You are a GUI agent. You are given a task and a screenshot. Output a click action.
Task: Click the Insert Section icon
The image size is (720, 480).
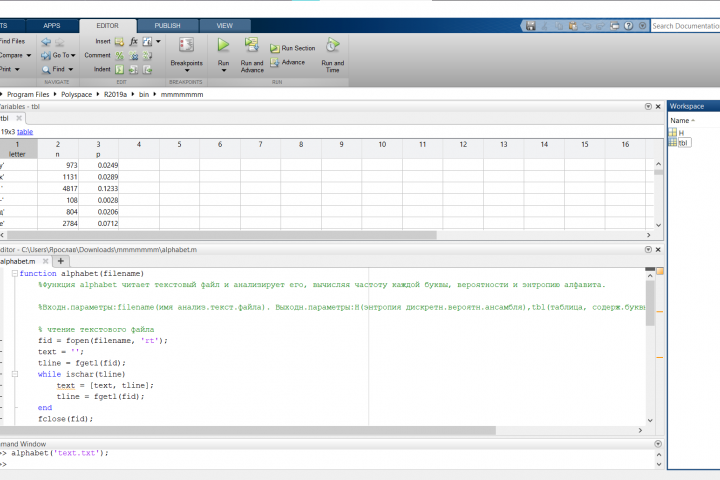pyautogui.click(x=119, y=42)
